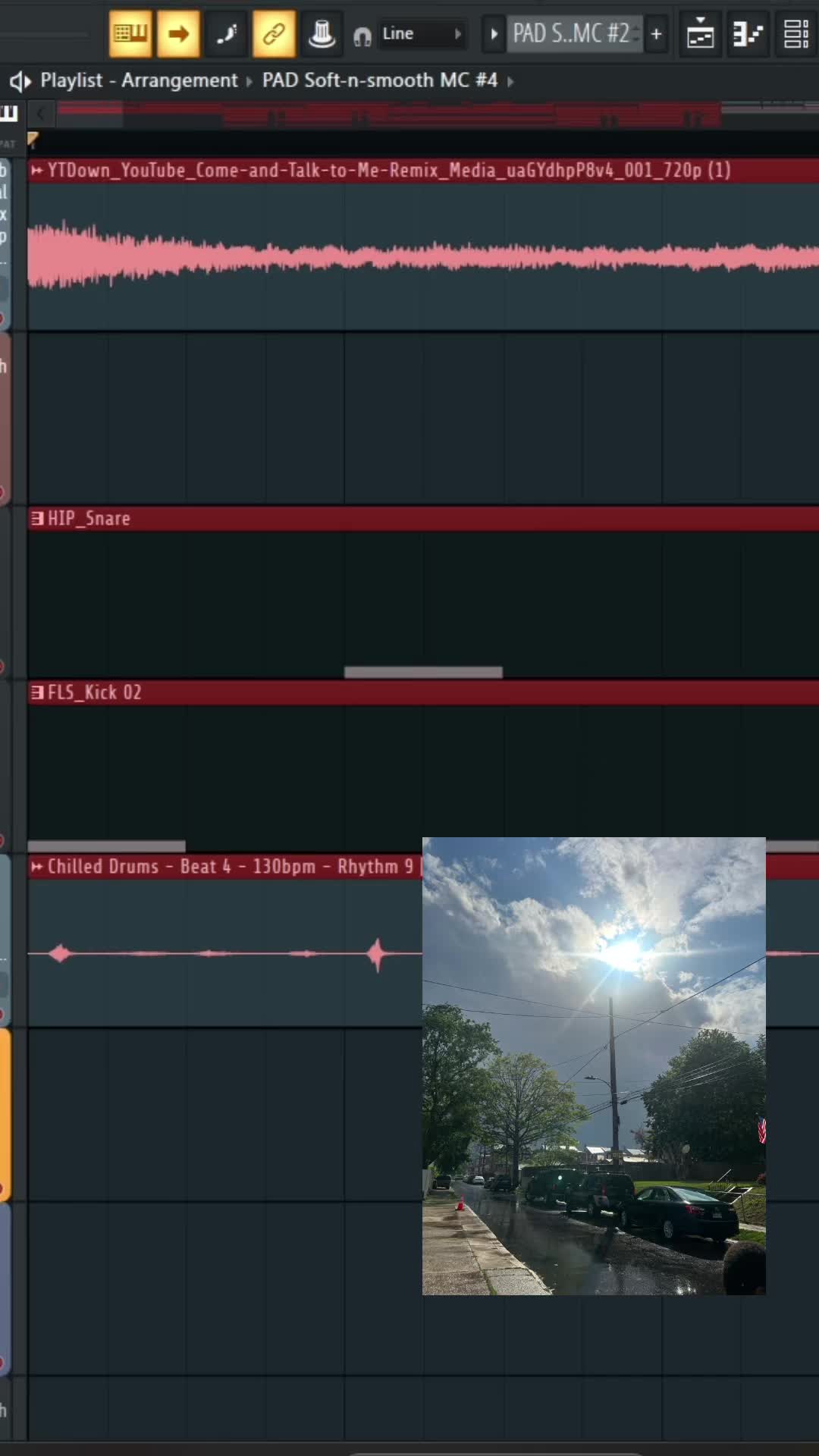Image resolution: width=819 pixels, height=1456 pixels.
Task: Toggle the playlist auto-scroll arrow button
Action: click(178, 33)
